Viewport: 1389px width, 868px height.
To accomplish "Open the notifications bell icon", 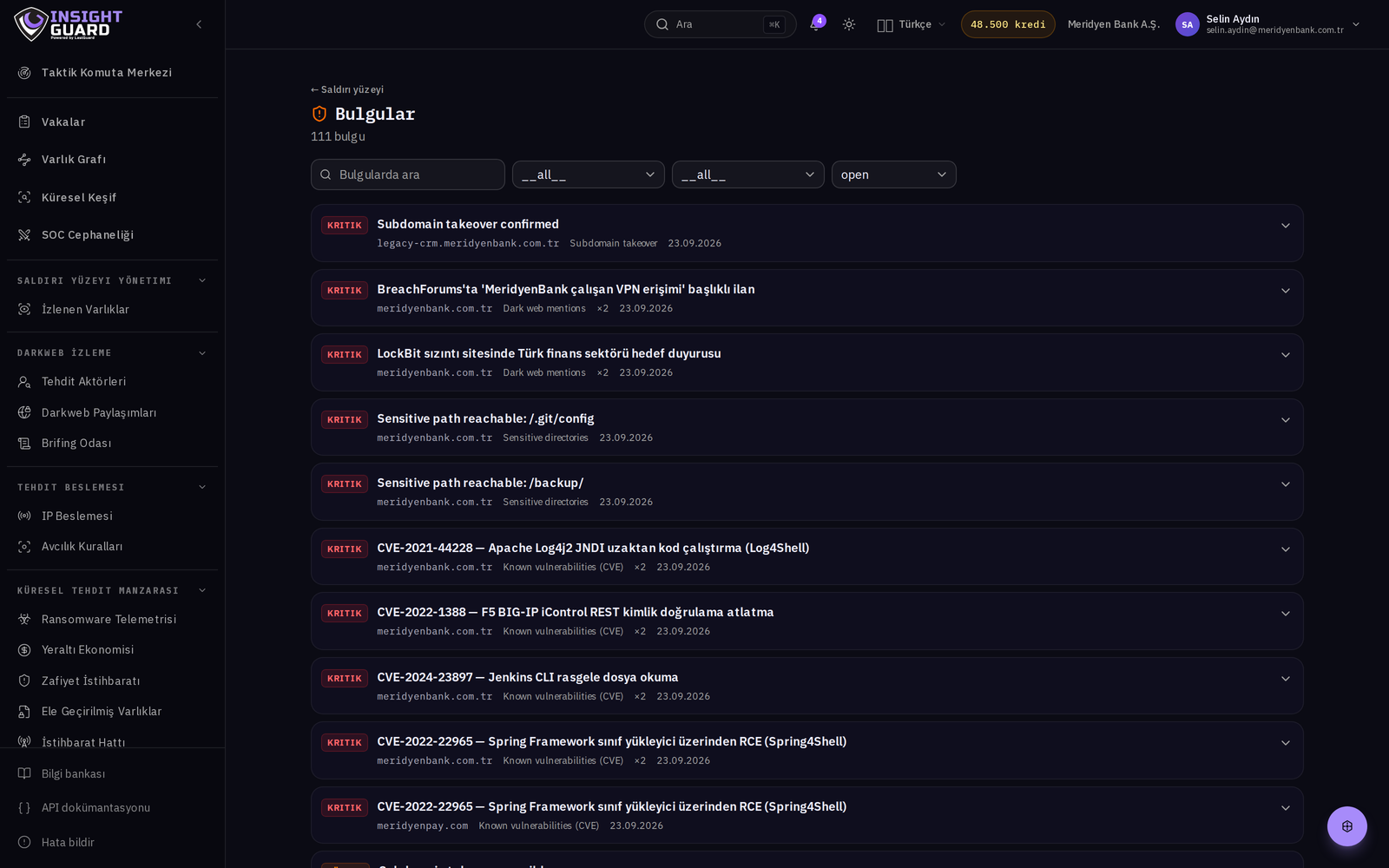I will tap(815, 24).
